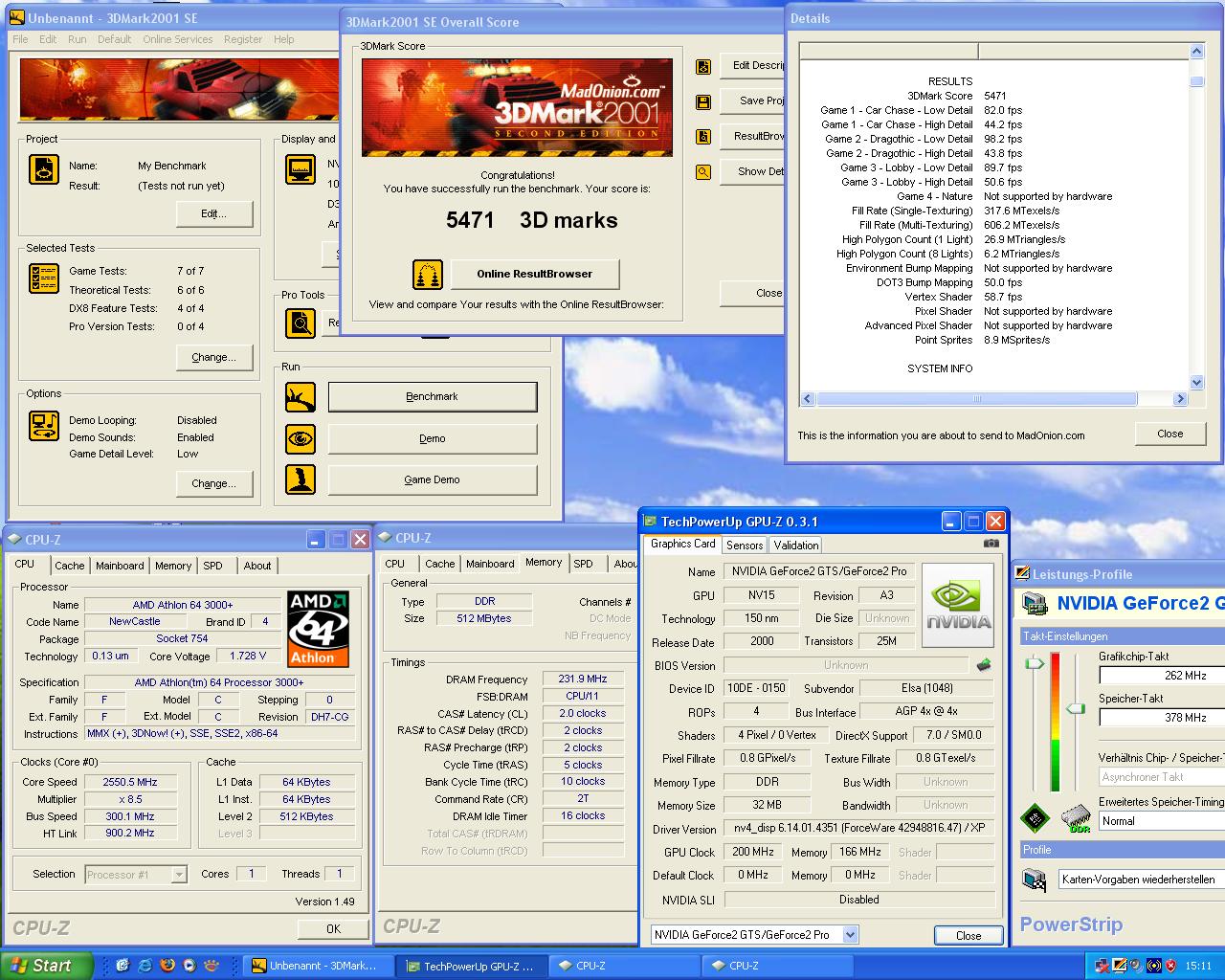Click the Benchmark run icon
Screen dimensions: 1225x980
301,396
